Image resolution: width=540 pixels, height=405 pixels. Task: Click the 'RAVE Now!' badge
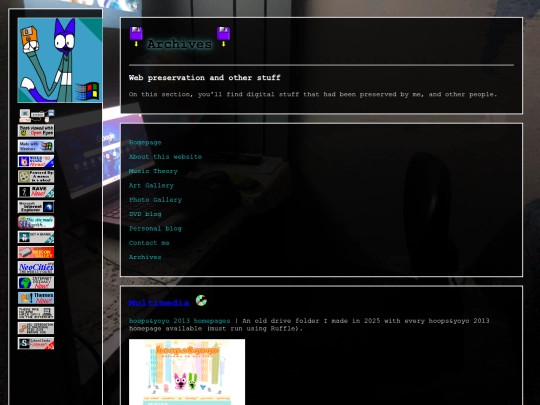(x=36, y=191)
